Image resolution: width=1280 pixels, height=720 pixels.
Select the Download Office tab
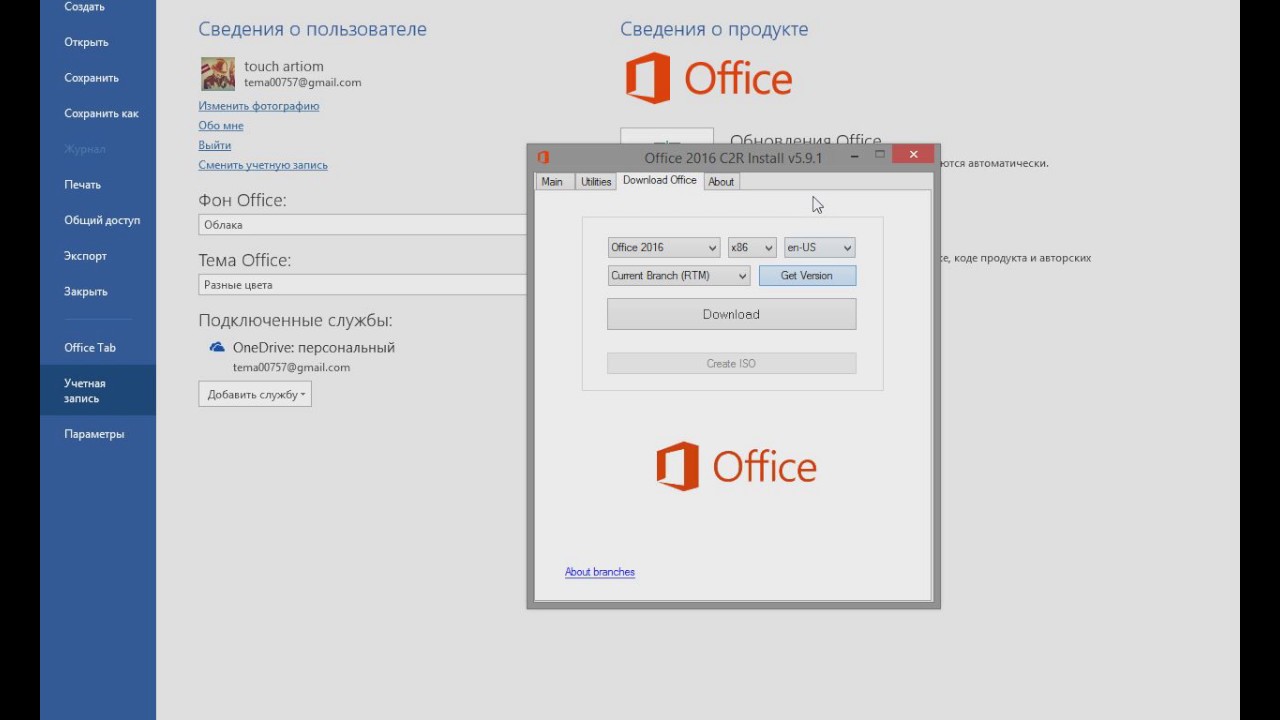coord(660,180)
